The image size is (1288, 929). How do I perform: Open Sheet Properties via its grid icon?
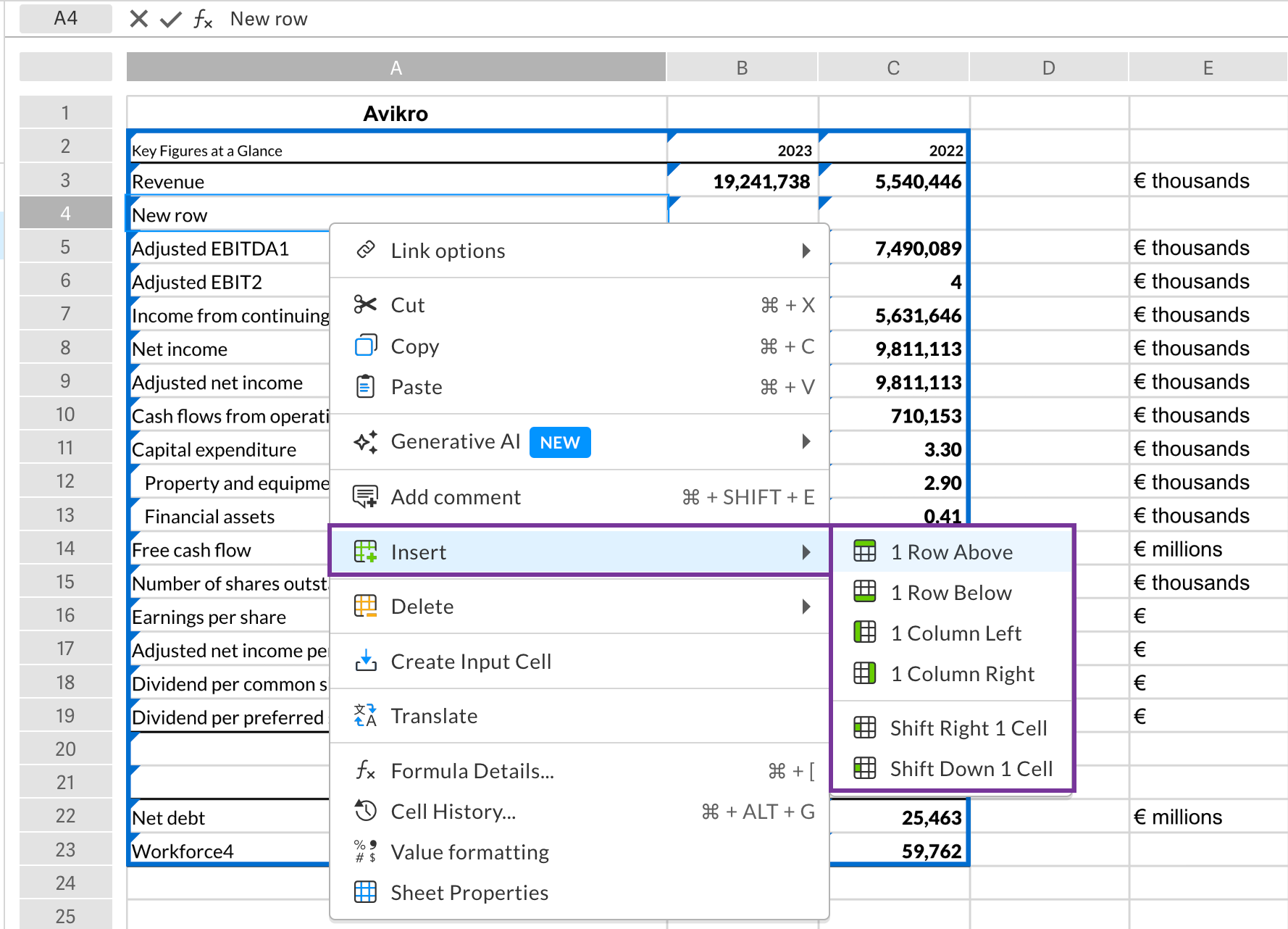(366, 892)
